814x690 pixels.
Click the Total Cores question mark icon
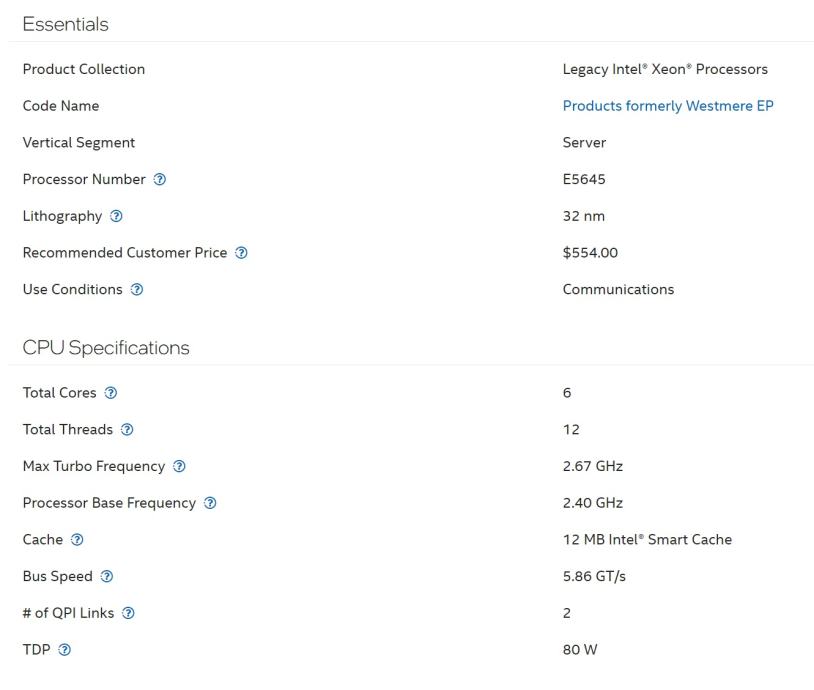111,393
